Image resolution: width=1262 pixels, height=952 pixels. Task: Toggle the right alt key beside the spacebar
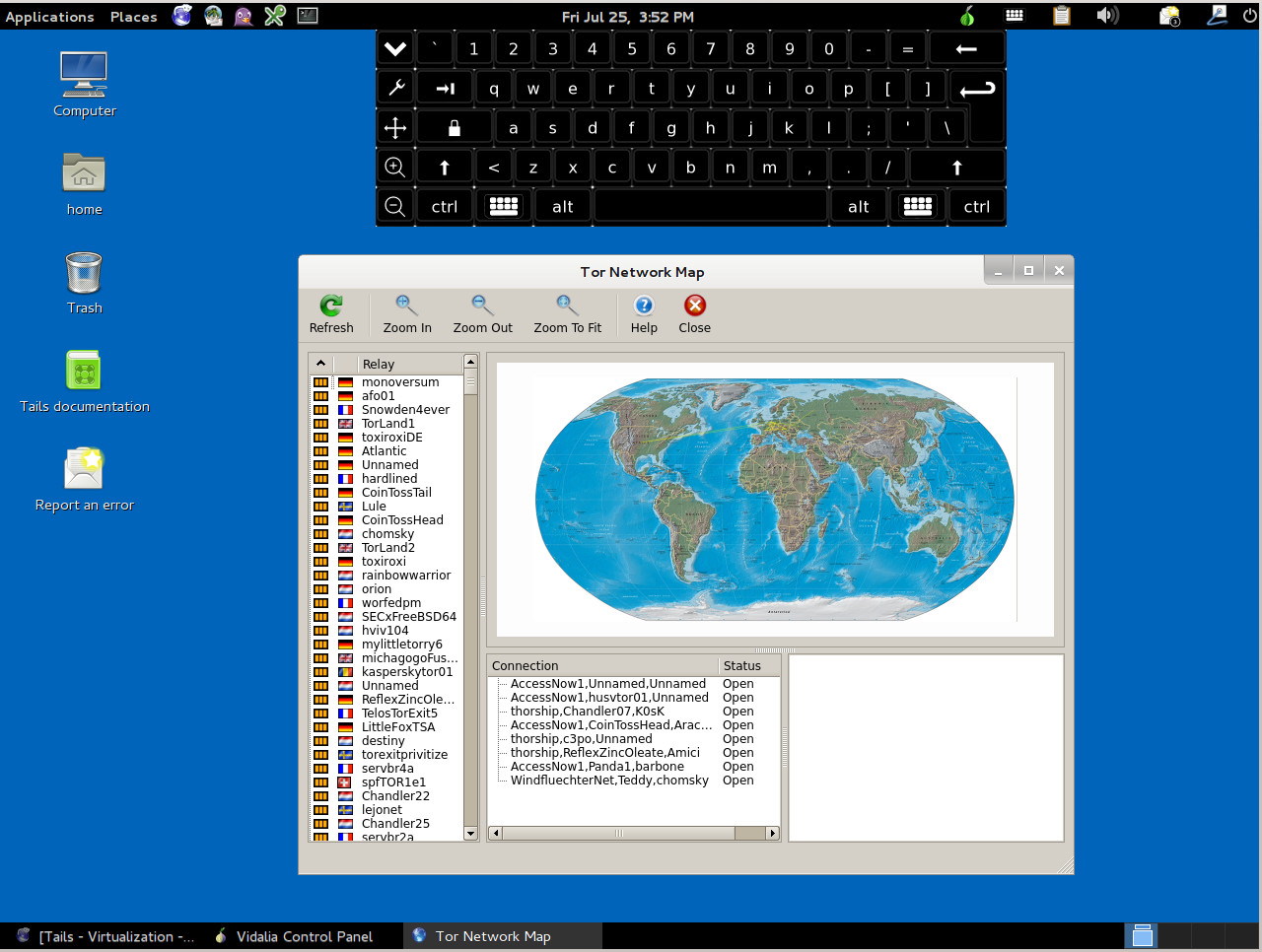859,206
